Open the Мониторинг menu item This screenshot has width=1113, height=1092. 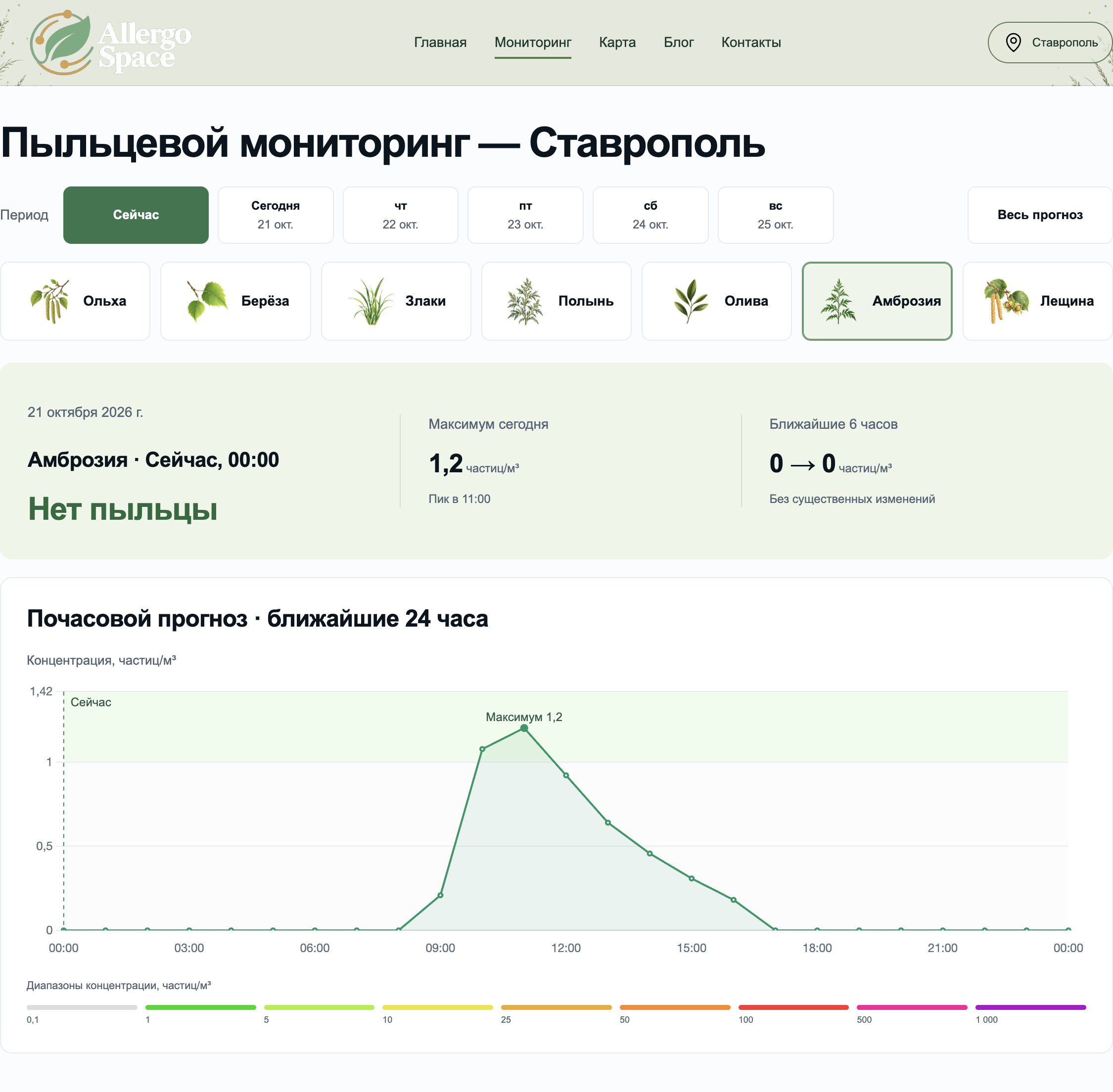tap(532, 43)
